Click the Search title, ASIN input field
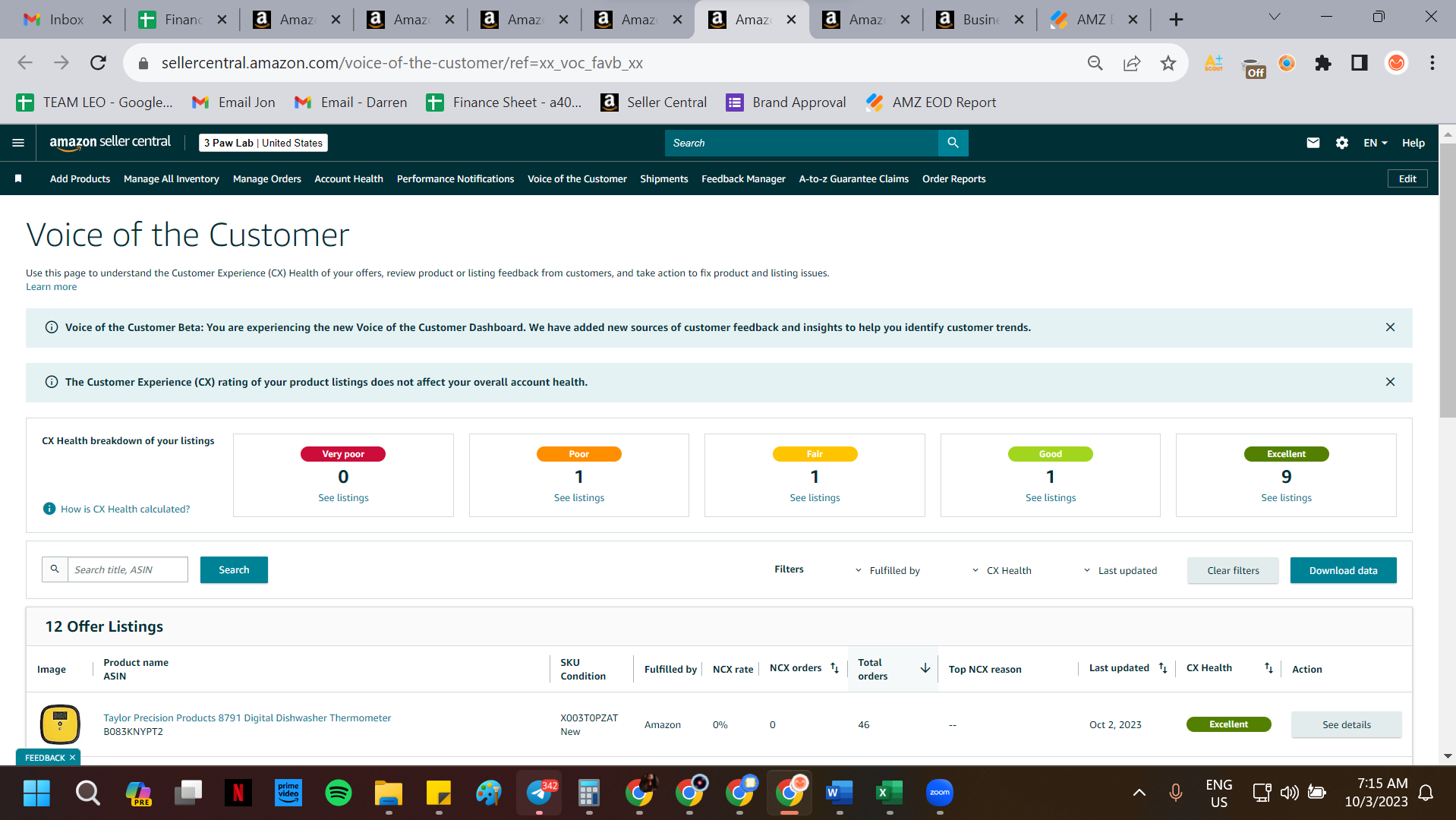The width and height of the screenshot is (1456, 820). click(x=128, y=569)
